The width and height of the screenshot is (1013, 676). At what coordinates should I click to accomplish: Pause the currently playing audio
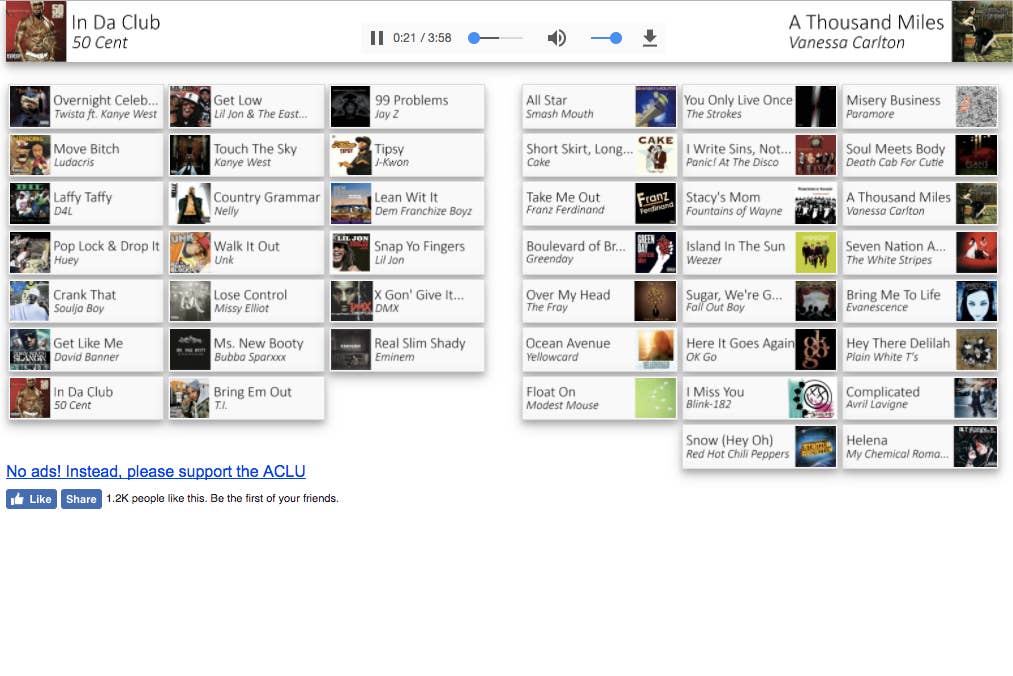tap(377, 38)
